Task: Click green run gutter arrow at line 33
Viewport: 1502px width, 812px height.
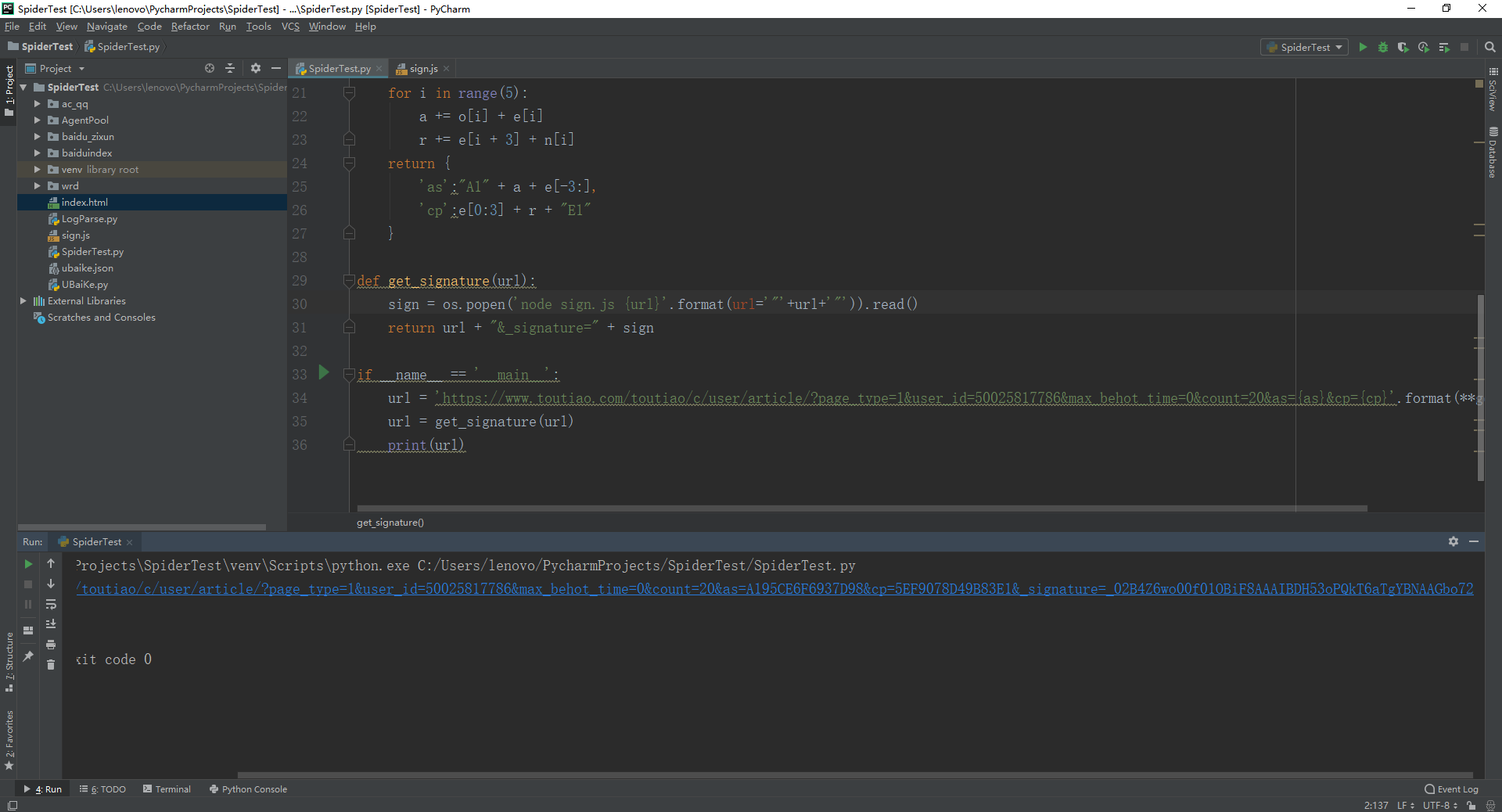Action: pos(324,373)
